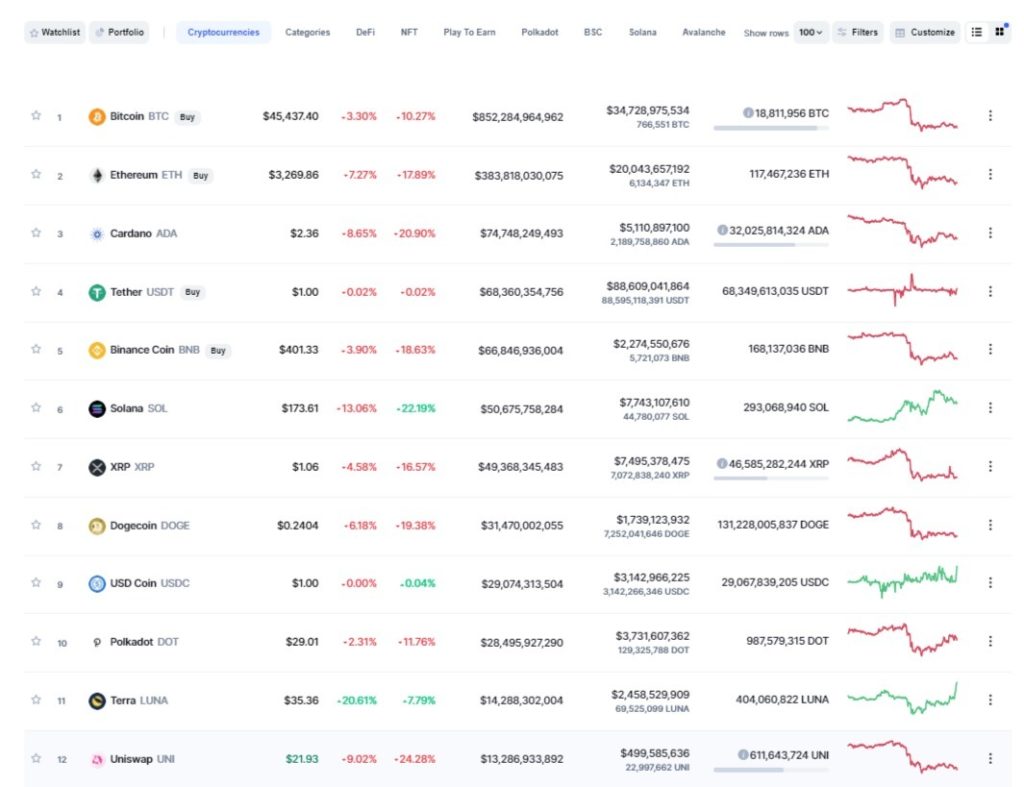Click XRP circulating supply progress bar

point(771,479)
